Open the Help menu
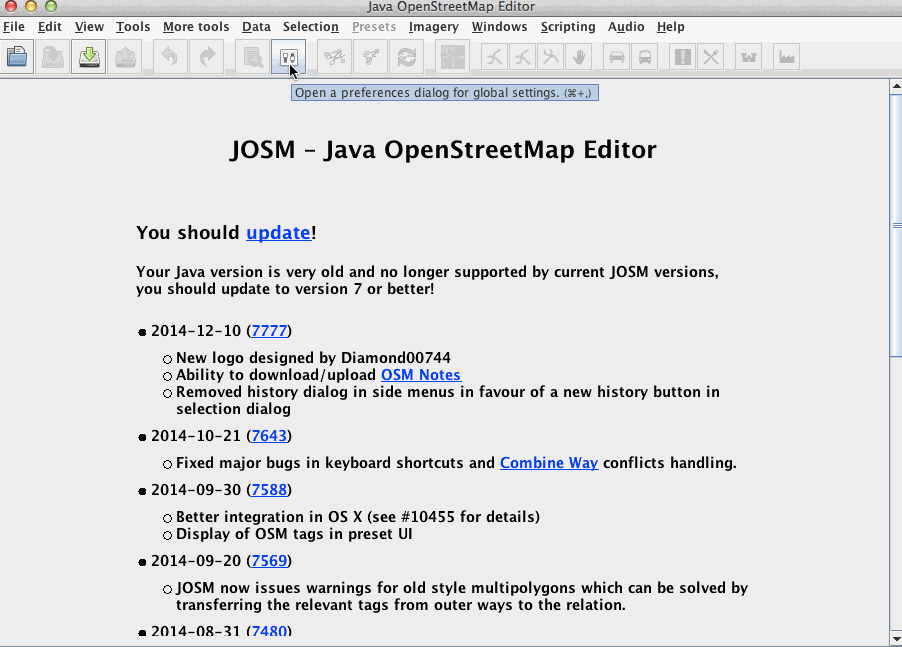Viewport: 902px width, 647px height. (x=671, y=27)
